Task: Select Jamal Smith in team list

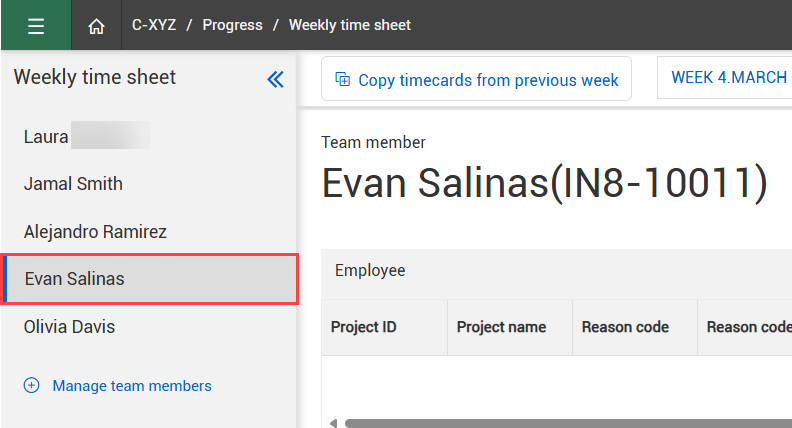Action: point(73,184)
